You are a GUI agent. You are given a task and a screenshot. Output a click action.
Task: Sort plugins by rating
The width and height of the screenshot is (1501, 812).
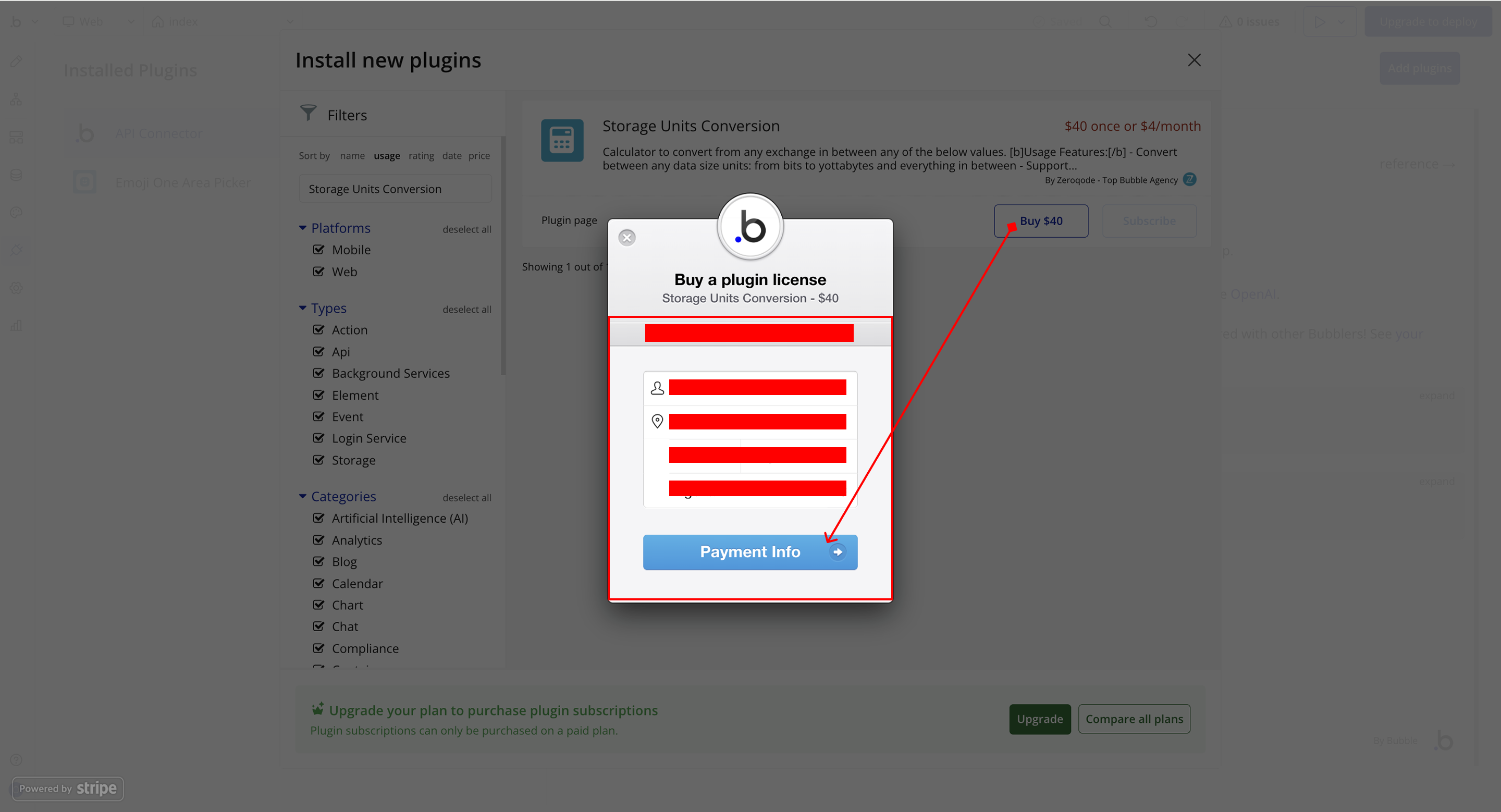tap(421, 155)
